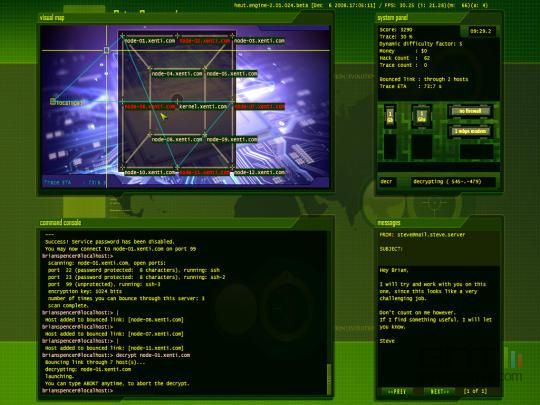
Task: Click the 'scan complete.' console line
Action: [68, 305]
